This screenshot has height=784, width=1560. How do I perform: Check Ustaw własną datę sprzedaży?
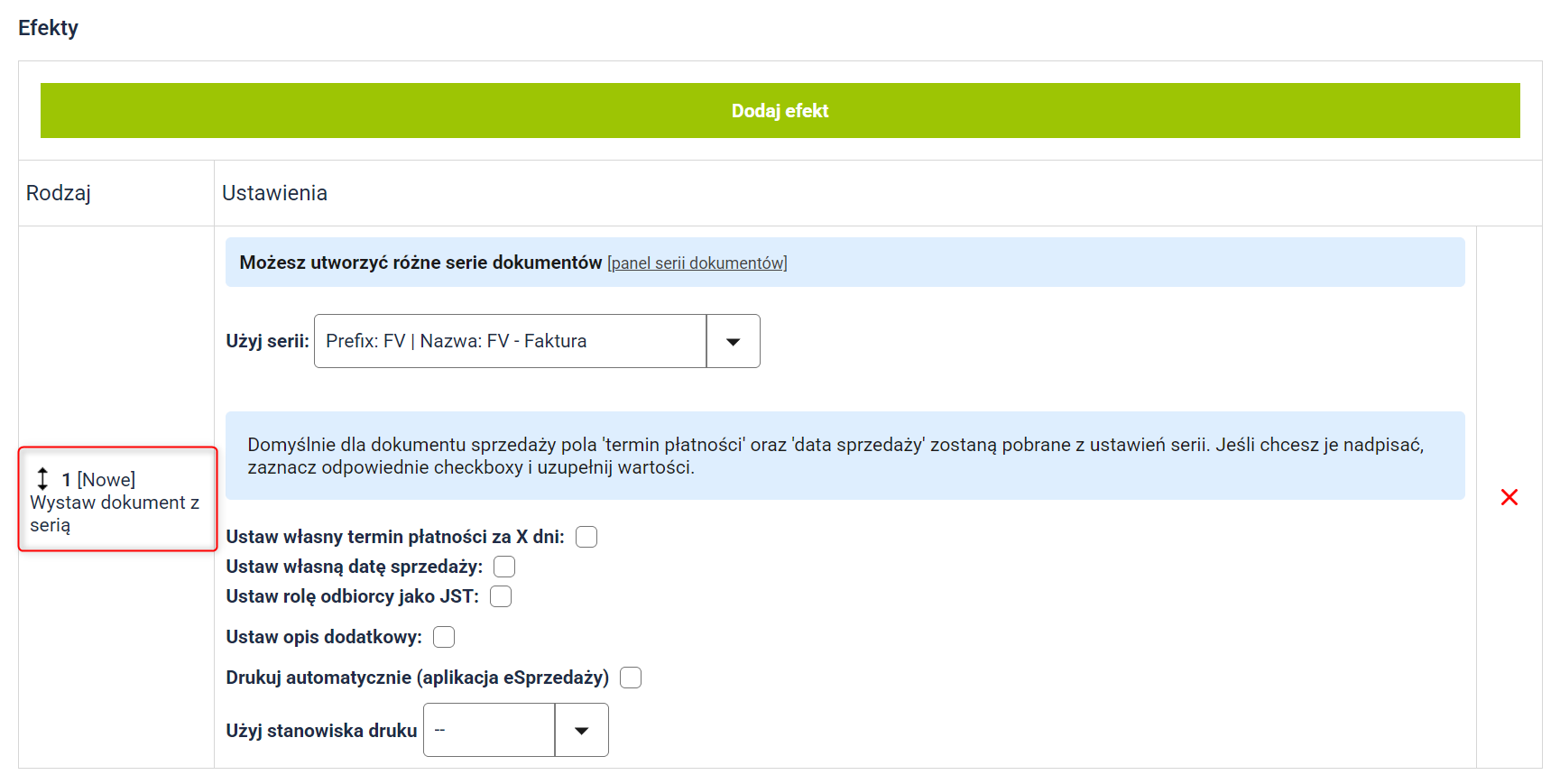[504, 567]
